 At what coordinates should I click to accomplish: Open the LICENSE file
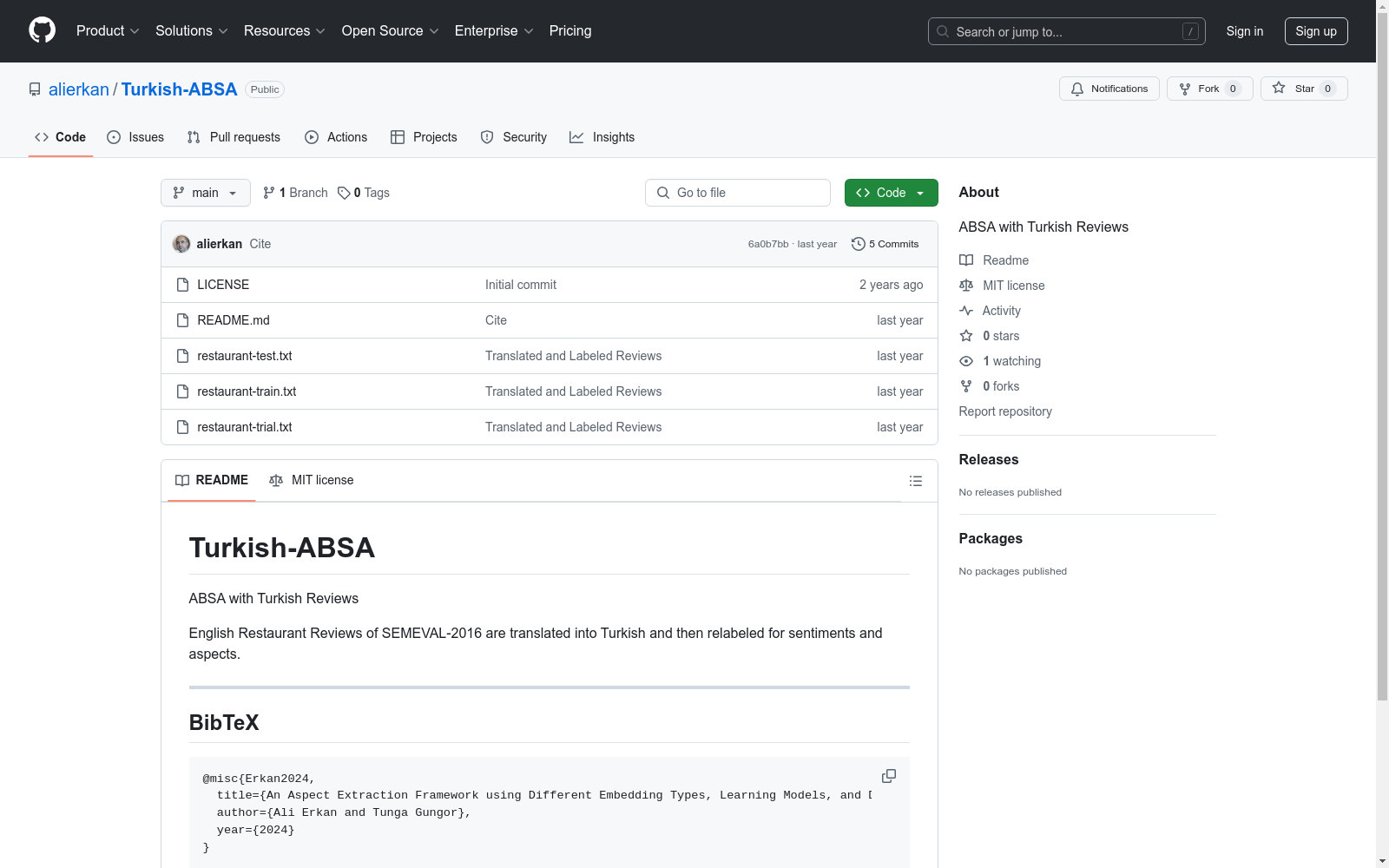[x=223, y=285]
